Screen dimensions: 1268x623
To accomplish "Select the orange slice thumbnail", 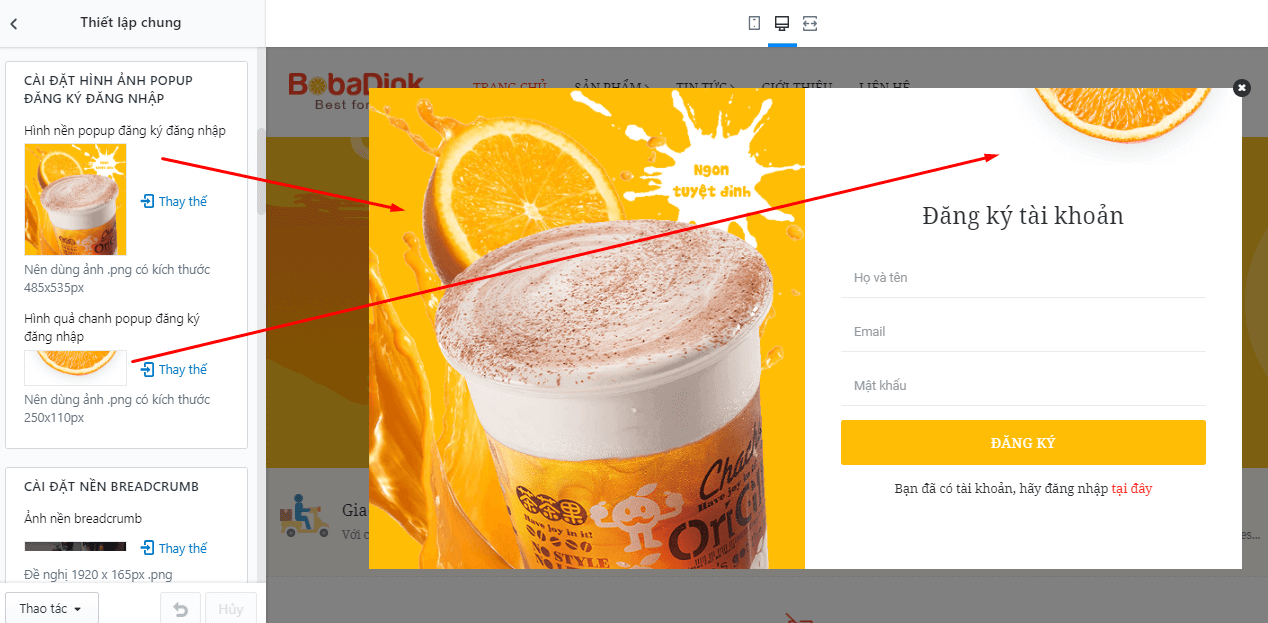I will [x=76, y=368].
